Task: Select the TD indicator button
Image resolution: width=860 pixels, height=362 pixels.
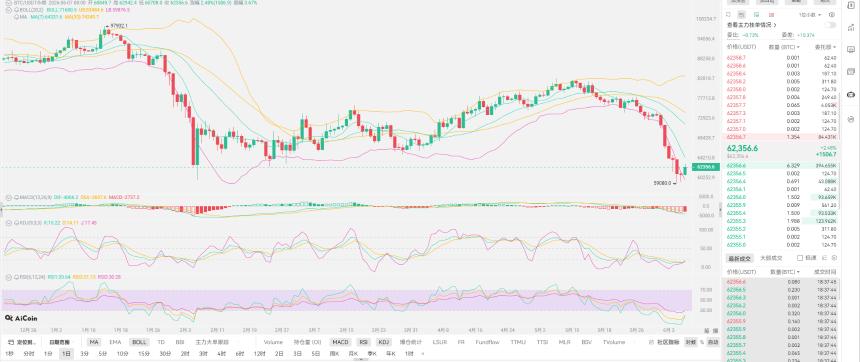Action: [x=161, y=342]
